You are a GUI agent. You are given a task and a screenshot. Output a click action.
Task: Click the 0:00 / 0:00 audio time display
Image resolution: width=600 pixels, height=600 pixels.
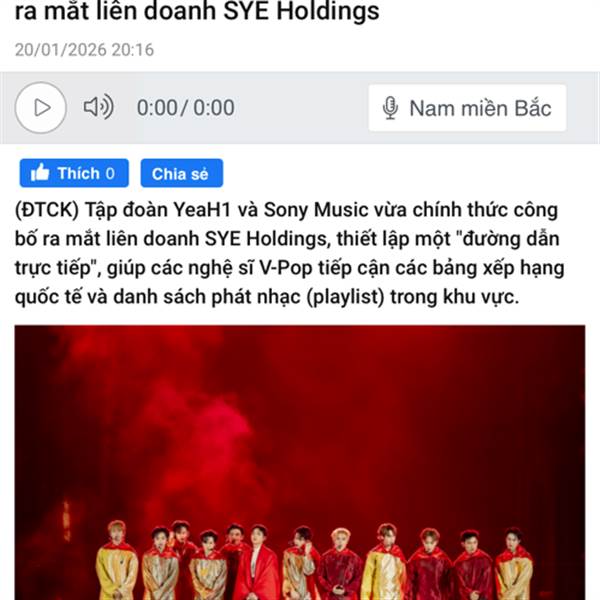tap(186, 108)
